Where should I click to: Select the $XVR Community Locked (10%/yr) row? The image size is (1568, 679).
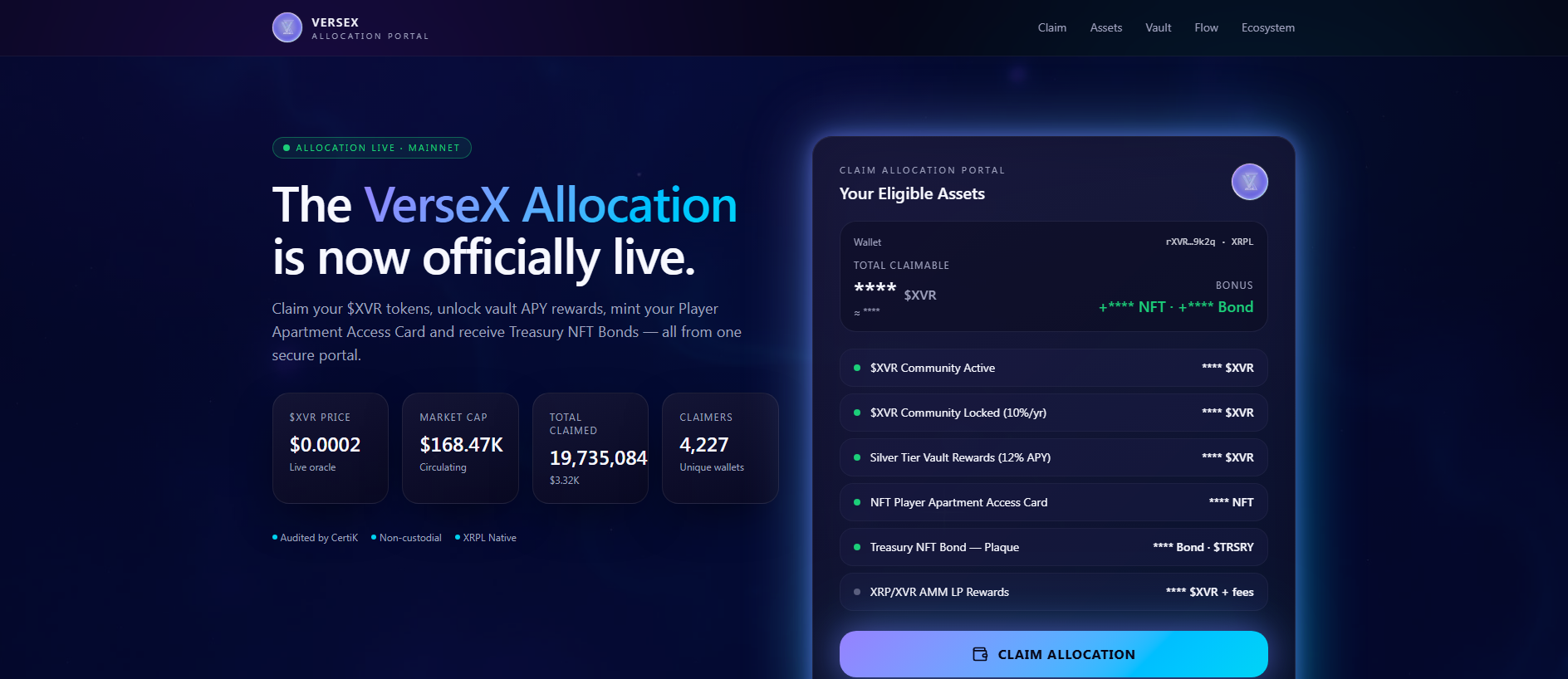click(1054, 413)
